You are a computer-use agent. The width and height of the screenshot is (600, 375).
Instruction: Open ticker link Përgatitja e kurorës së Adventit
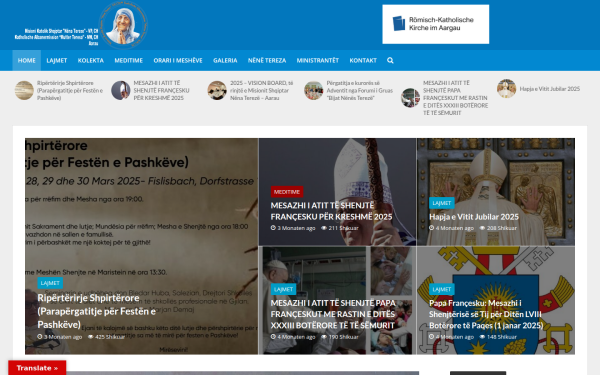[360, 90]
